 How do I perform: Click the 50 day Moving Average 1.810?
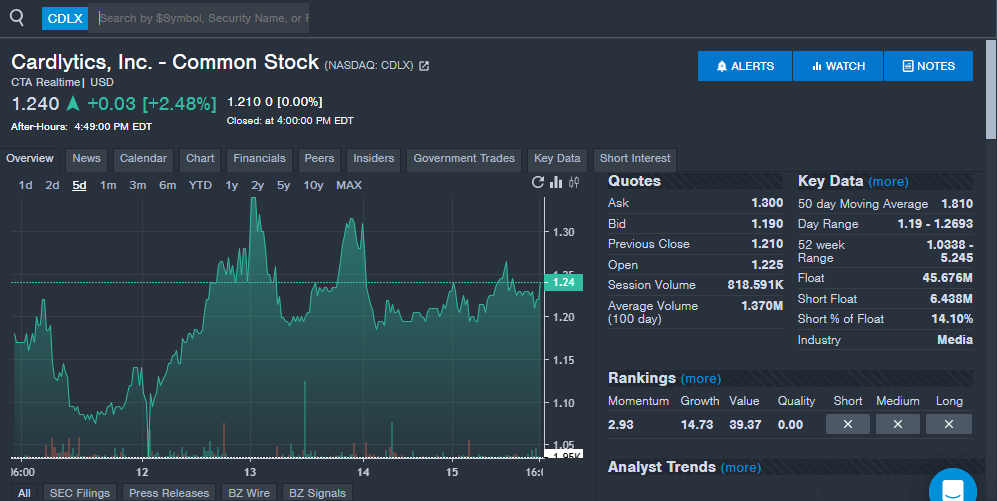pyautogui.click(x=957, y=204)
